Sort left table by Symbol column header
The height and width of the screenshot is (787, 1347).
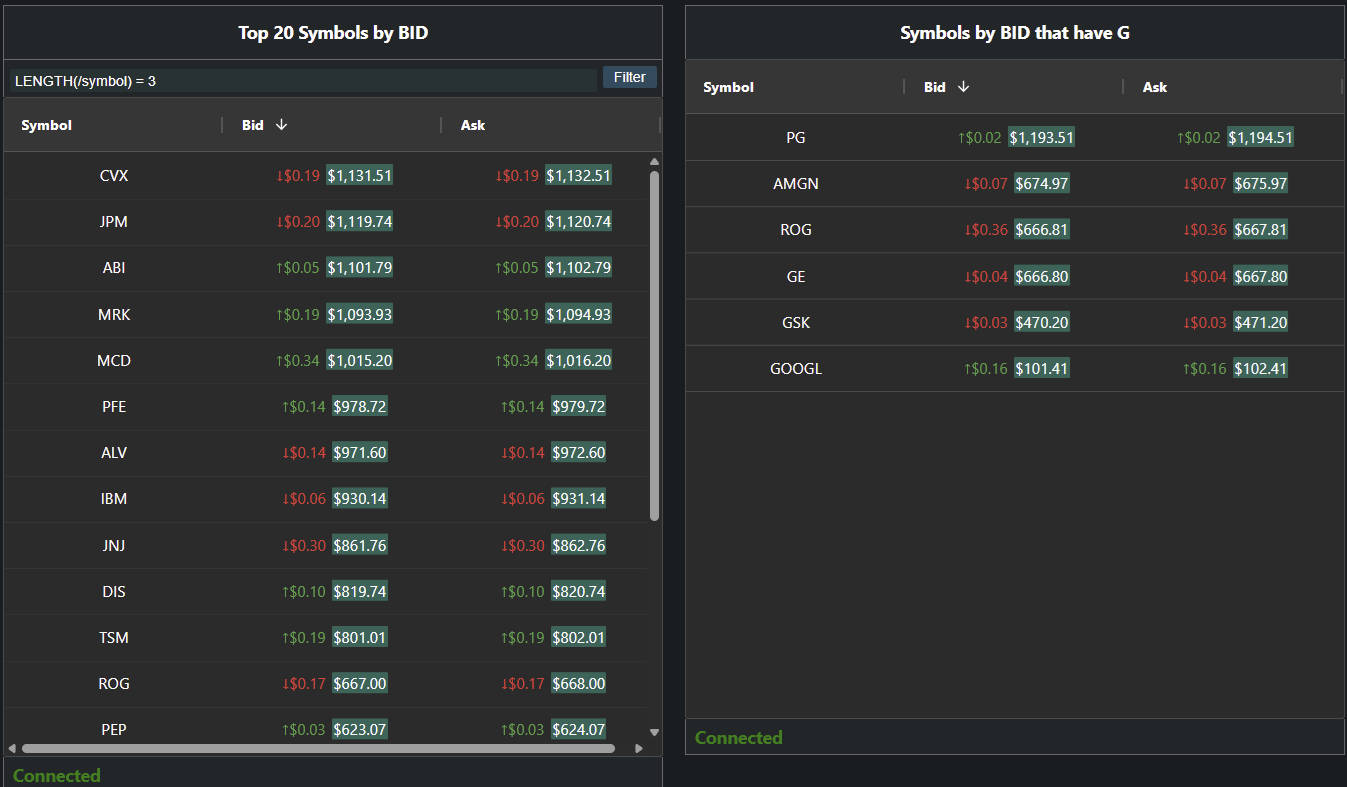(47, 125)
